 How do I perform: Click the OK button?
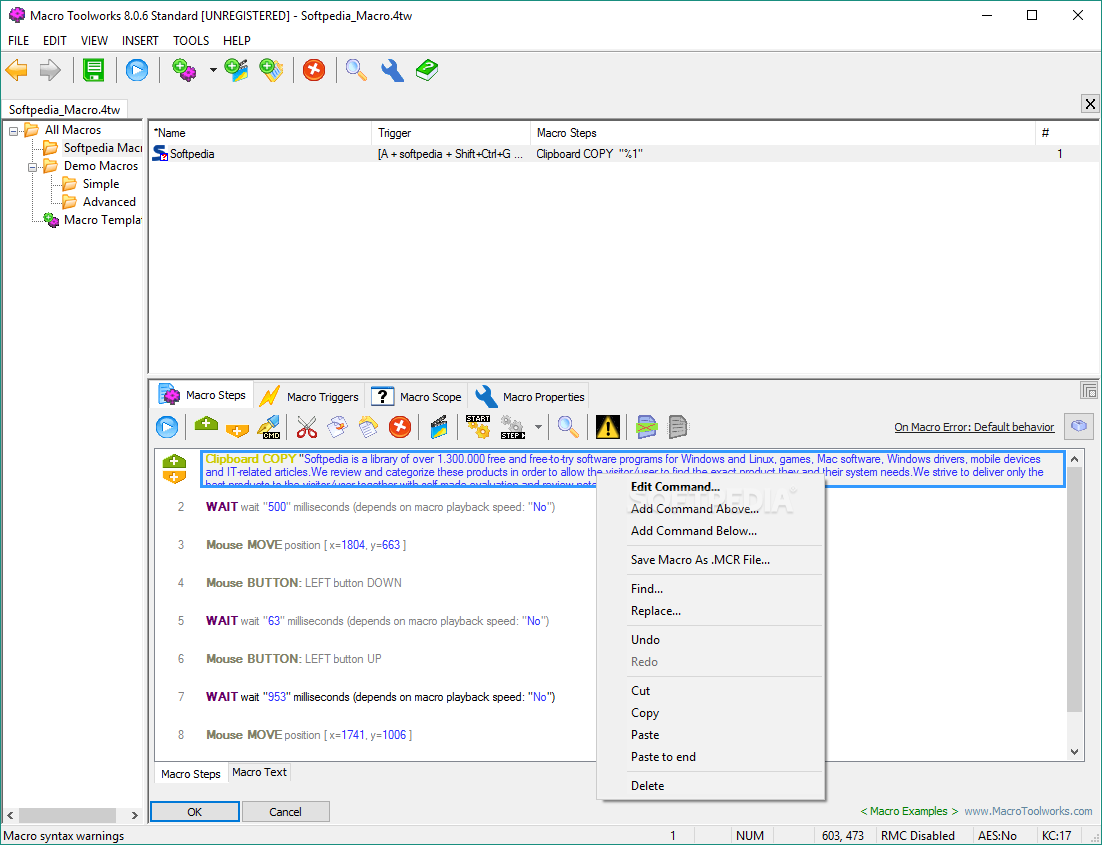click(x=195, y=811)
